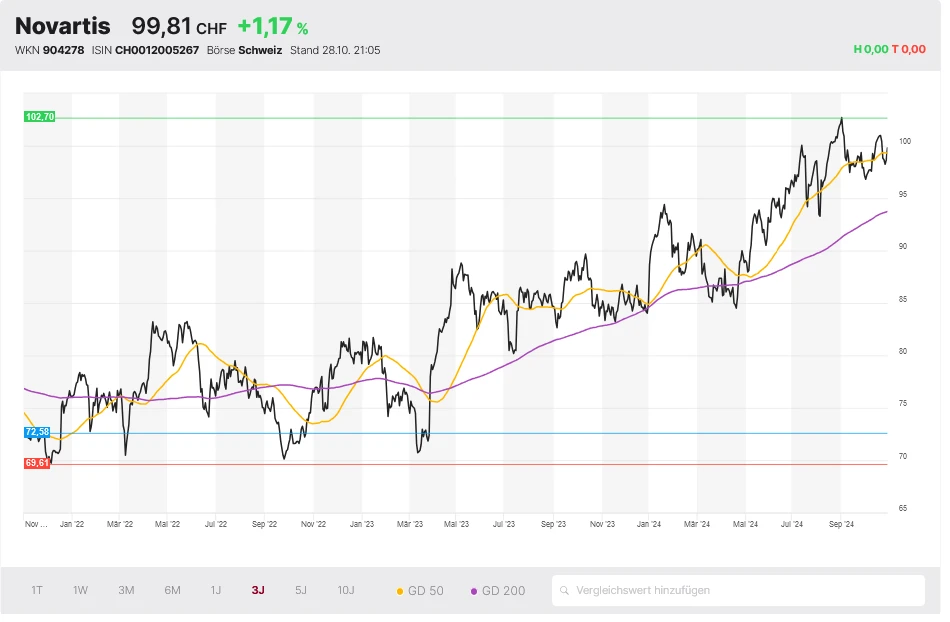The width and height of the screenshot is (950, 622).
Task: Toggle the GD 200 moving average label
Action: pyautogui.click(x=503, y=591)
